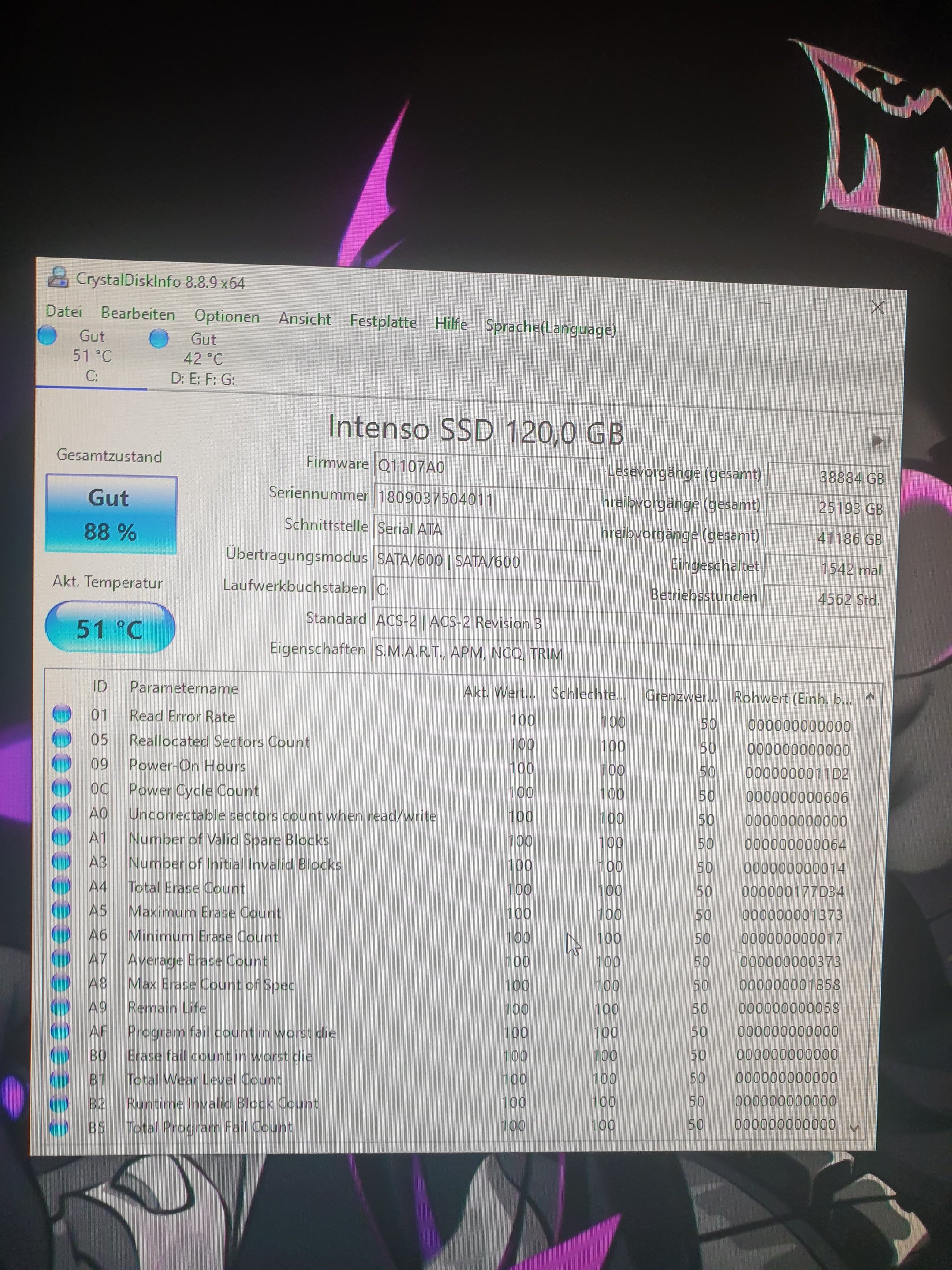Open the Optionen menu
The image size is (952, 1270).
(x=227, y=316)
